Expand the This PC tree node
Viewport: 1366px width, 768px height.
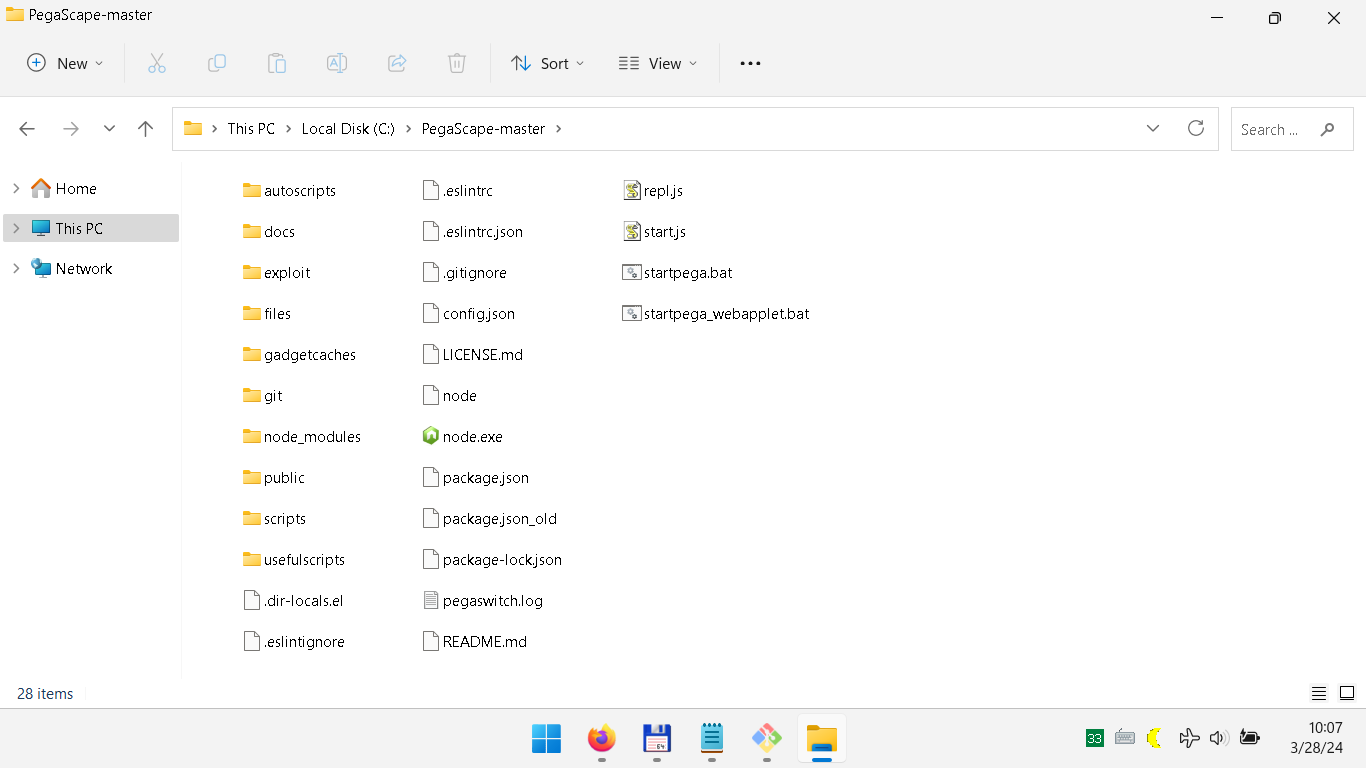[x=16, y=228]
